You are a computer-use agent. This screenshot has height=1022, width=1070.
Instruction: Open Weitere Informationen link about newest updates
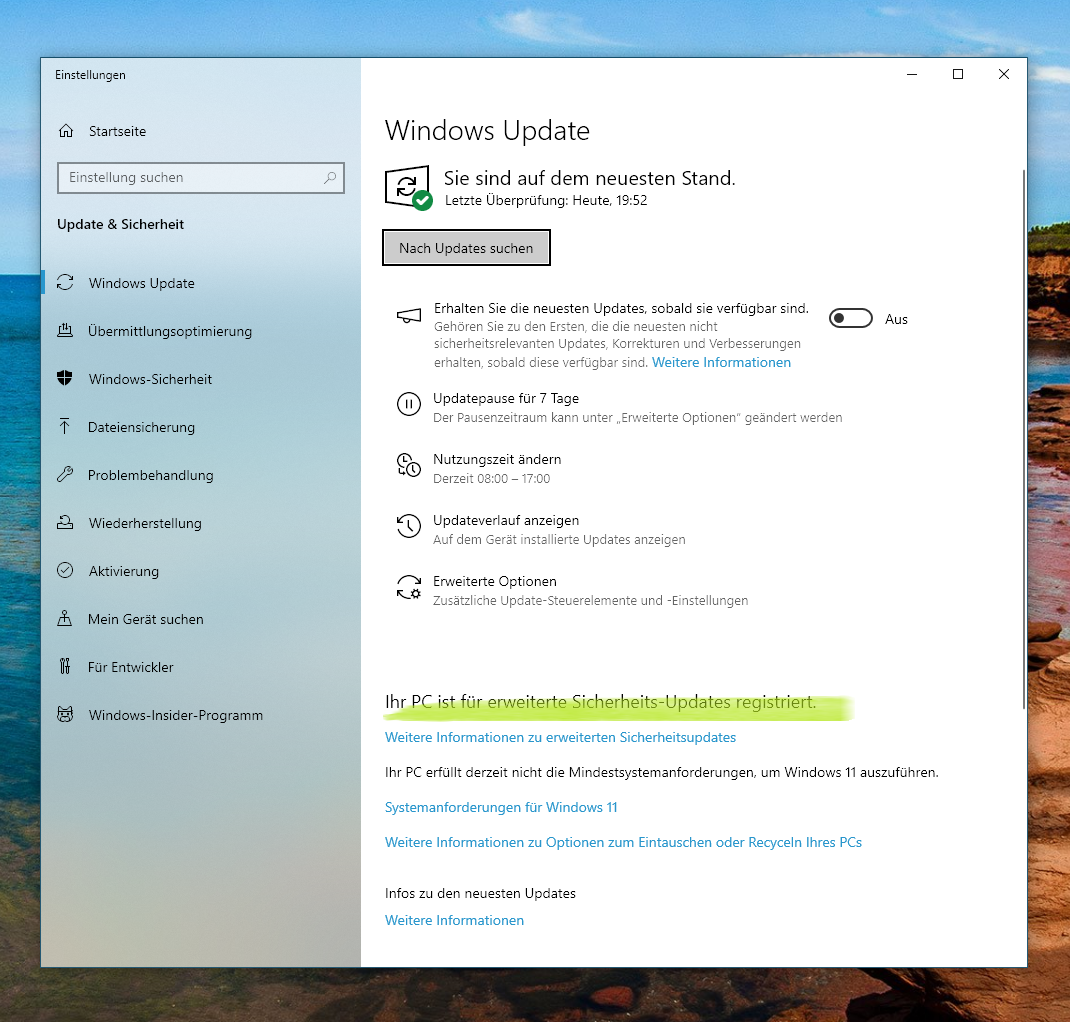[721, 362]
